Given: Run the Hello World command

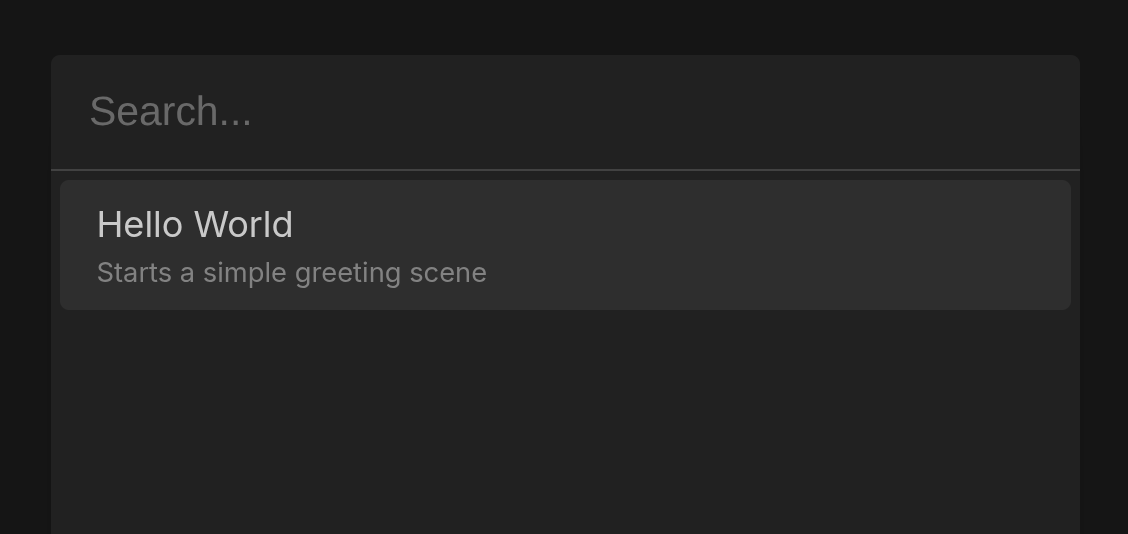Looking at the screenshot, I should [565, 245].
